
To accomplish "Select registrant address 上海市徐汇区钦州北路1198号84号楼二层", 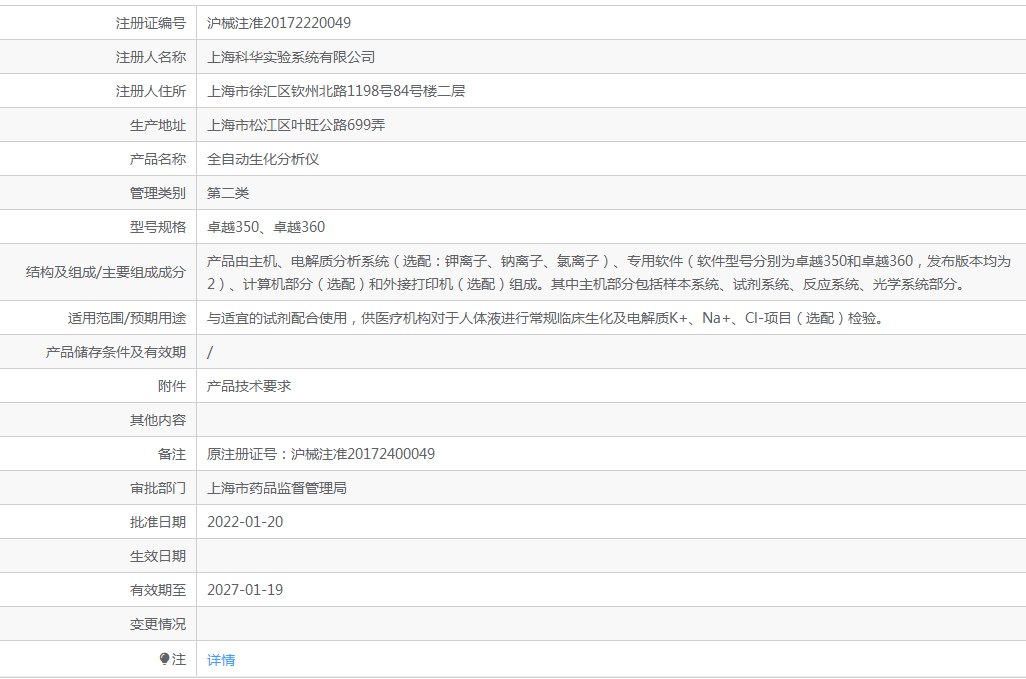I will pos(336,91).
